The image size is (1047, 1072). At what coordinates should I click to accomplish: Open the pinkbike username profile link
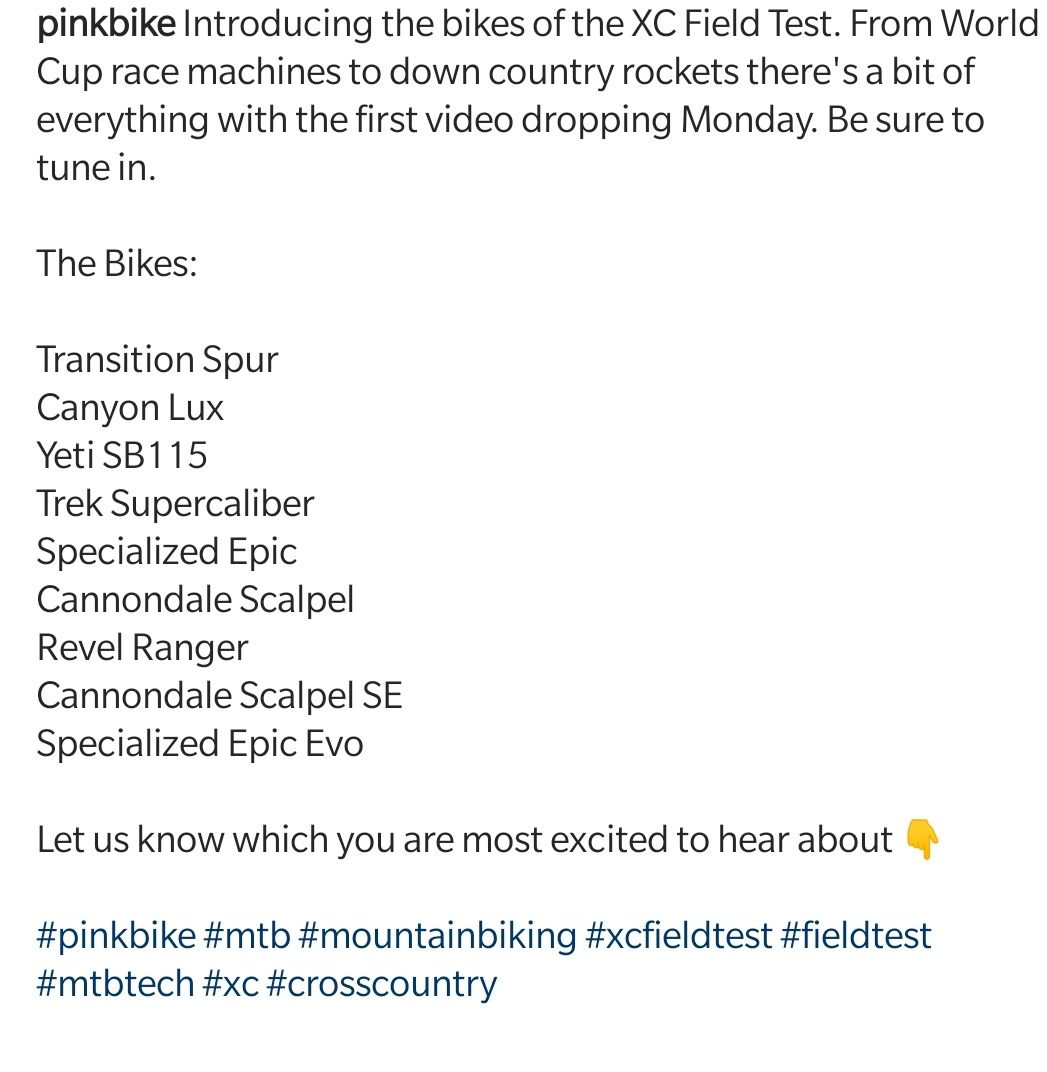pos(106,25)
